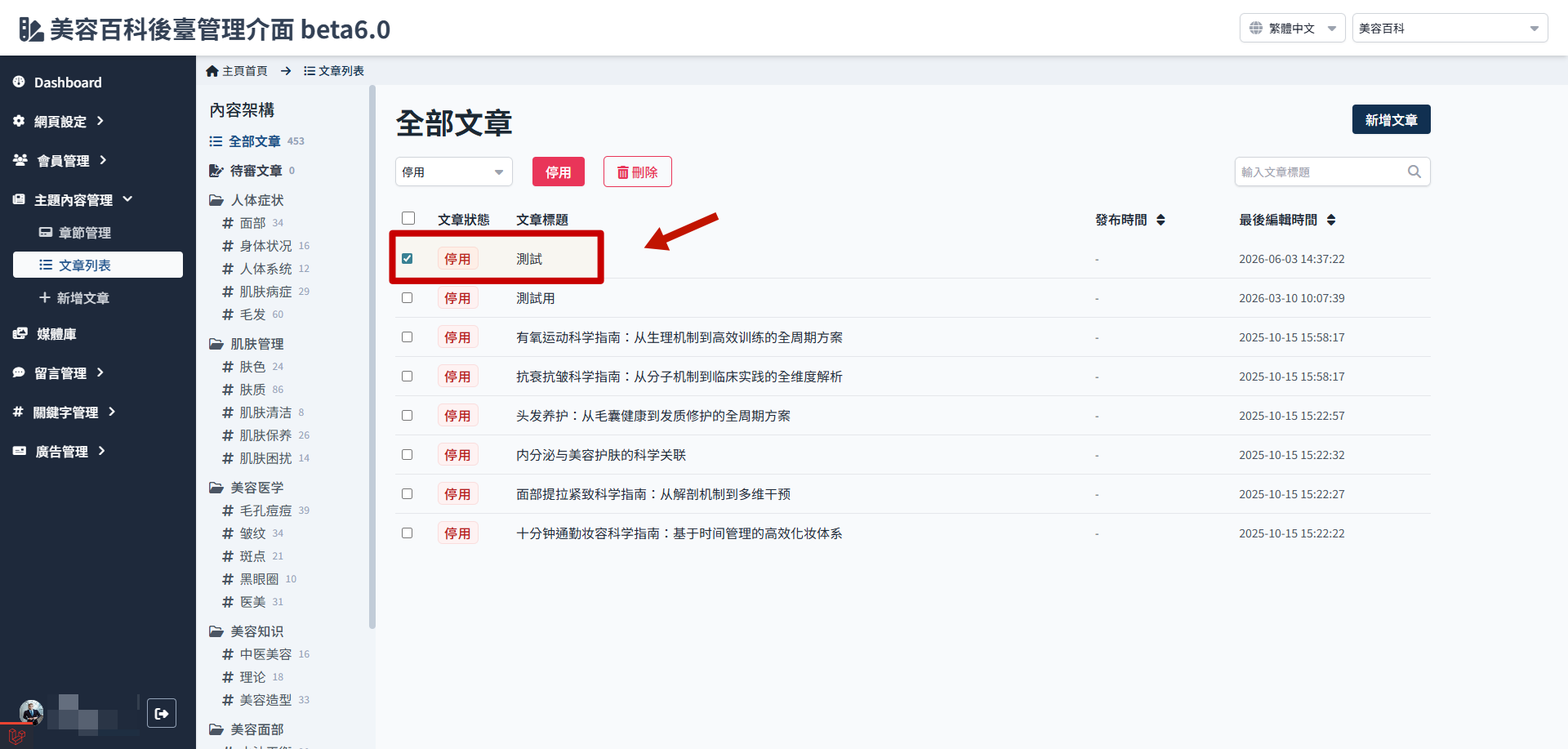Check the 抗衰抗皱科学指南 article checkbox
The height and width of the screenshot is (749, 1568).
(407, 376)
